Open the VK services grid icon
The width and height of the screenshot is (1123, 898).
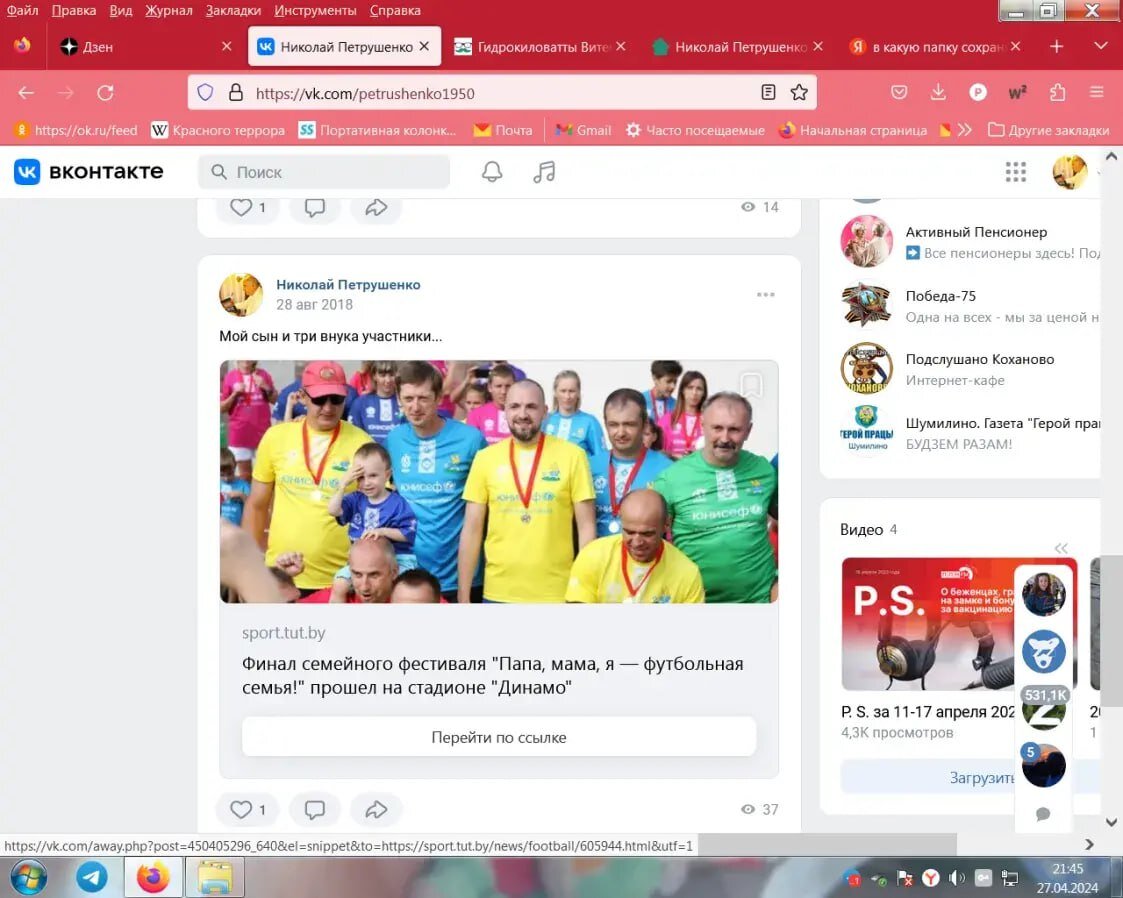1016,172
